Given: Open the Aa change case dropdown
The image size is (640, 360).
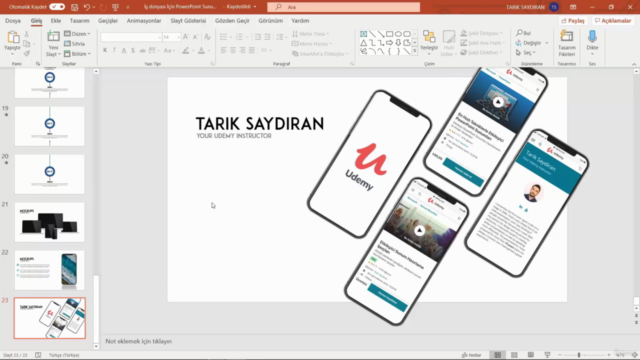Looking at the screenshot, I should (x=169, y=50).
